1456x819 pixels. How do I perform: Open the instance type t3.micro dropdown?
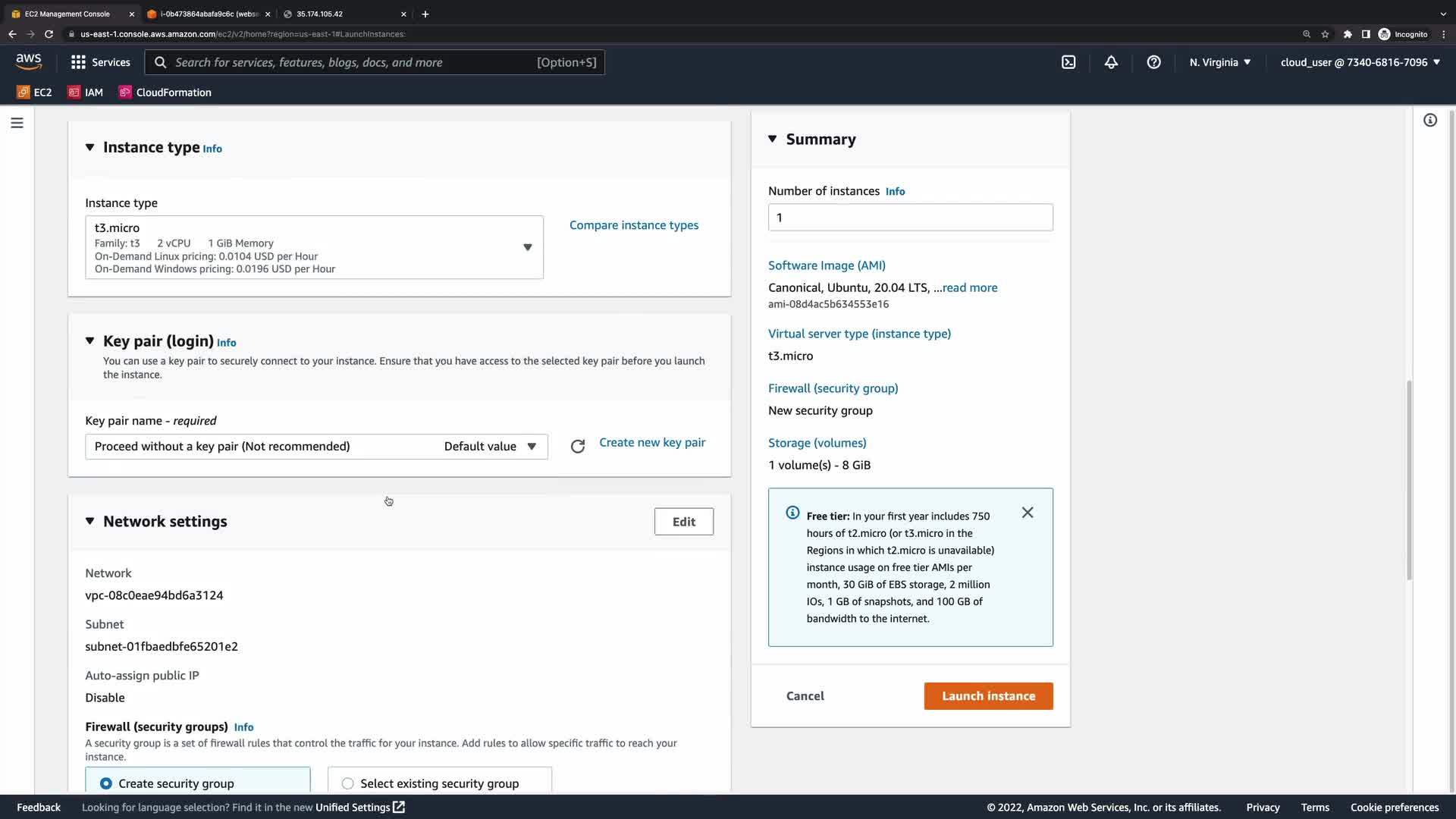click(x=314, y=247)
